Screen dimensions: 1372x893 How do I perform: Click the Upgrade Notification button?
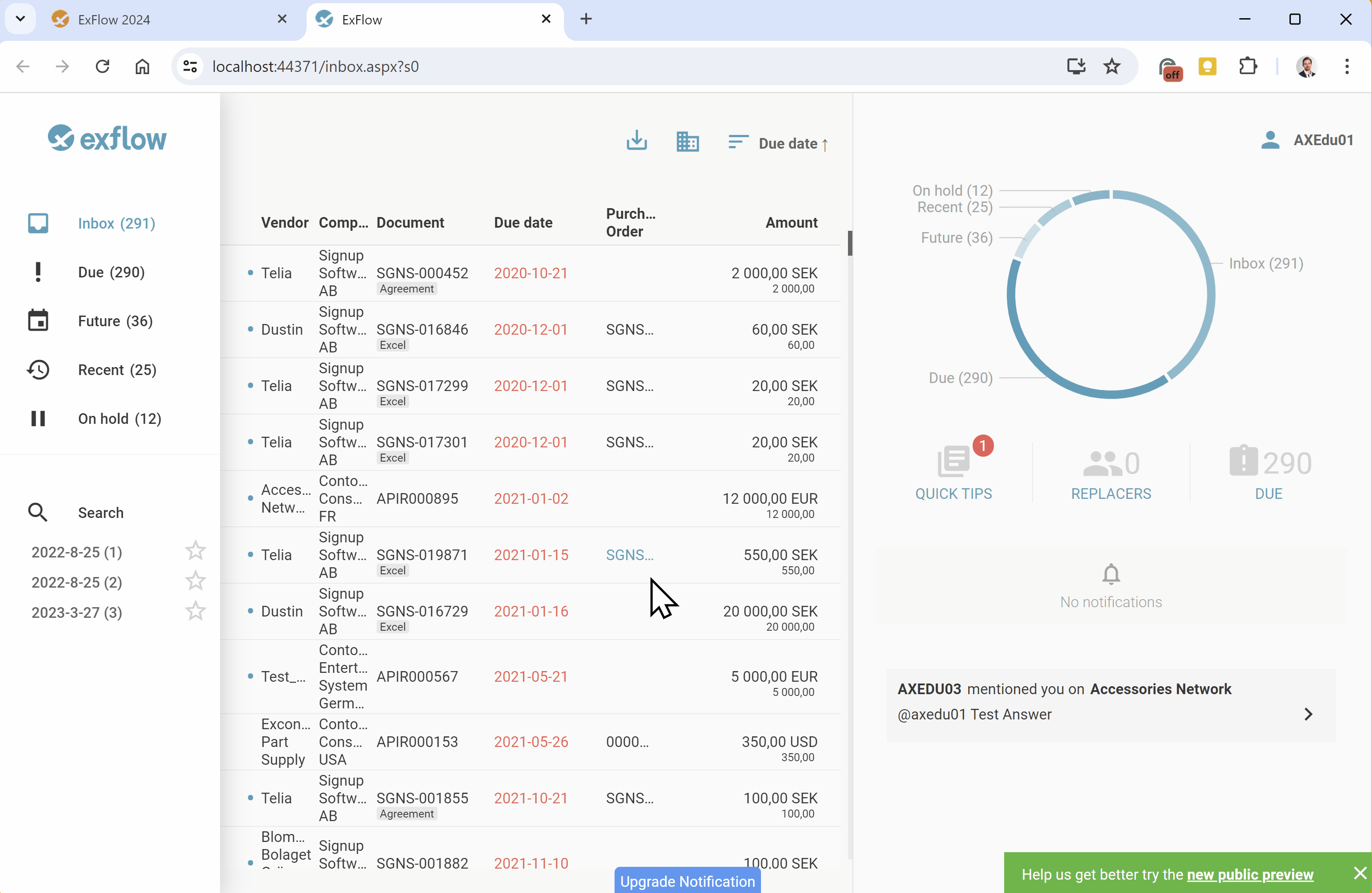[x=687, y=880]
